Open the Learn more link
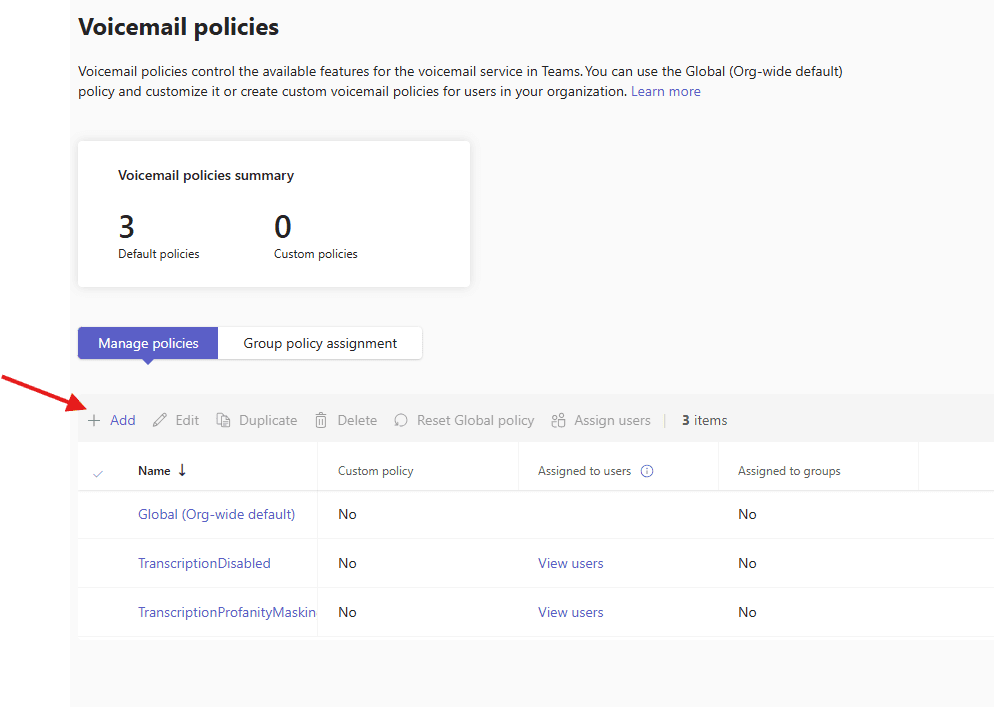 click(x=665, y=91)
